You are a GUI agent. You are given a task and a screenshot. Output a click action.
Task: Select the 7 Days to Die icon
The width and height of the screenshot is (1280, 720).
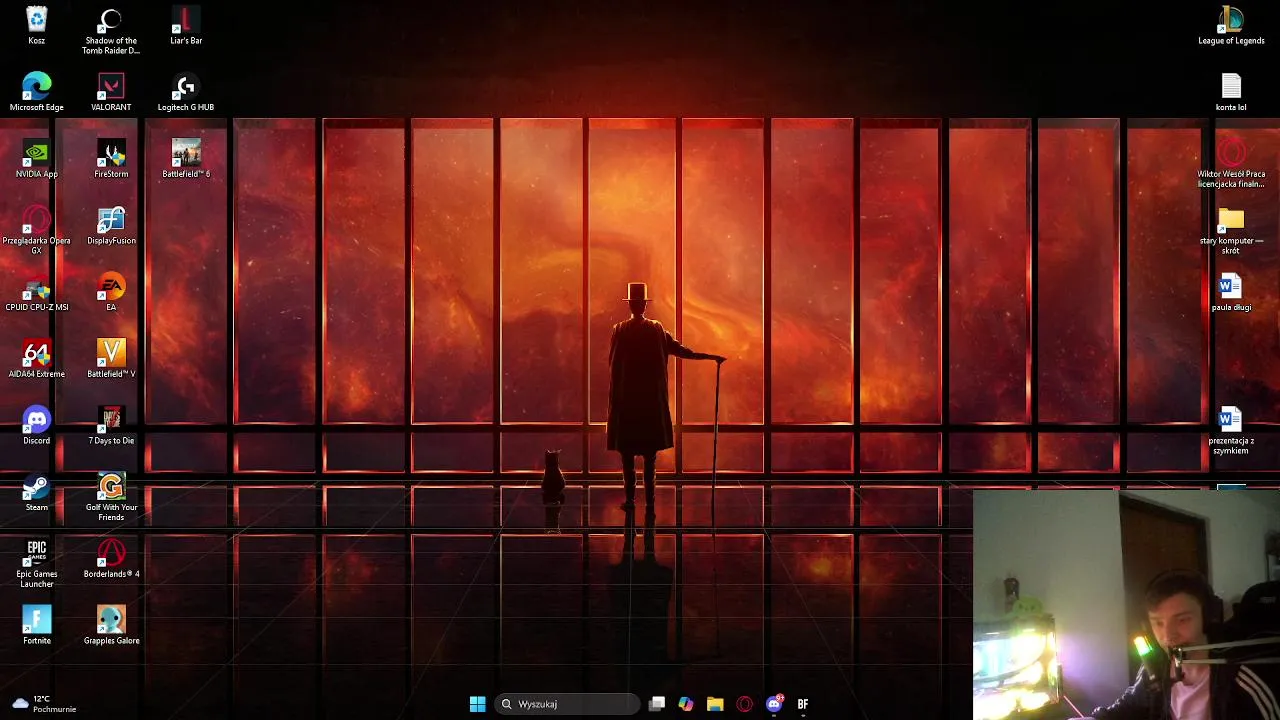(111, 426)
